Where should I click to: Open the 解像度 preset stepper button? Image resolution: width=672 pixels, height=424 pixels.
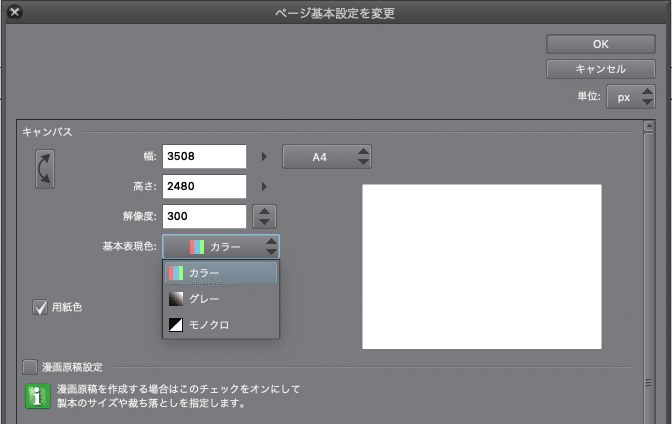click(x=264, y=217)
